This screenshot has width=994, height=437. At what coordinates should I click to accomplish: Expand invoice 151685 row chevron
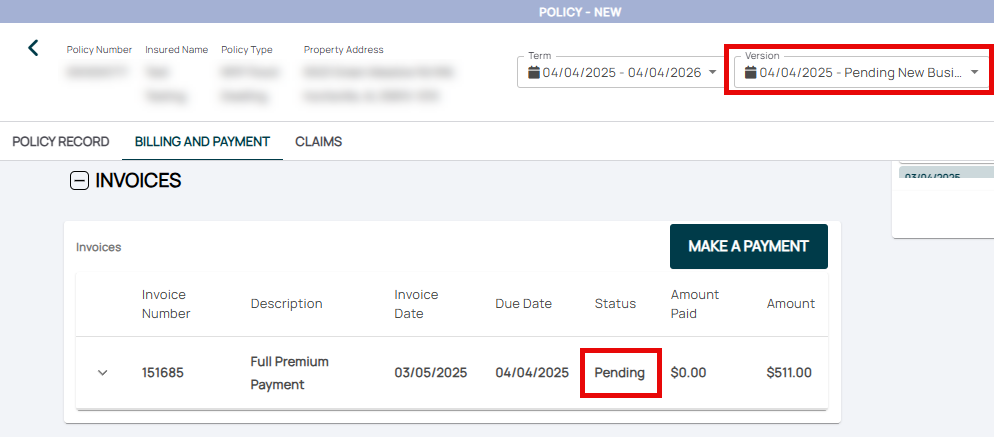coord(102,373)
